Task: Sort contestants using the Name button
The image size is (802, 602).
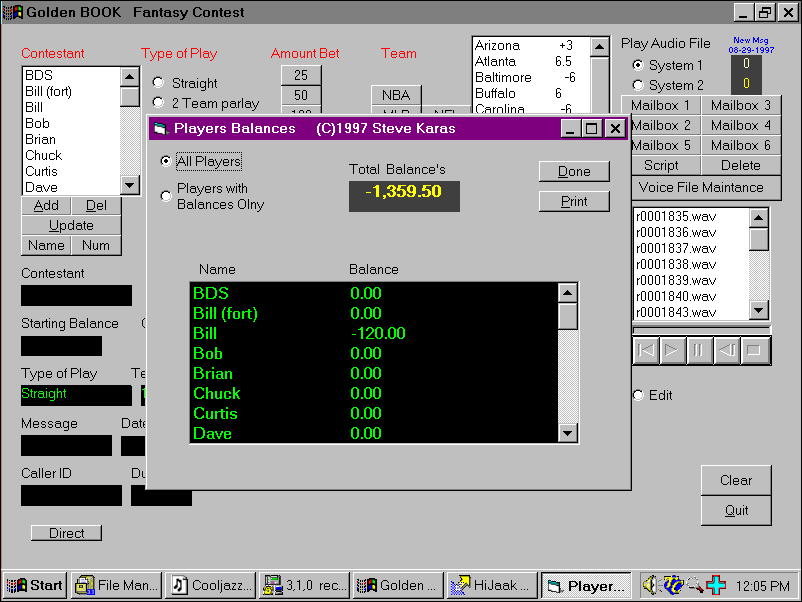Action: (46, 246)
